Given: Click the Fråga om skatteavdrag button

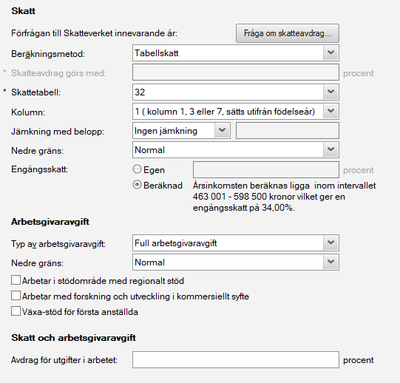Looking at the screenshot, I should (x=287, y=33).
